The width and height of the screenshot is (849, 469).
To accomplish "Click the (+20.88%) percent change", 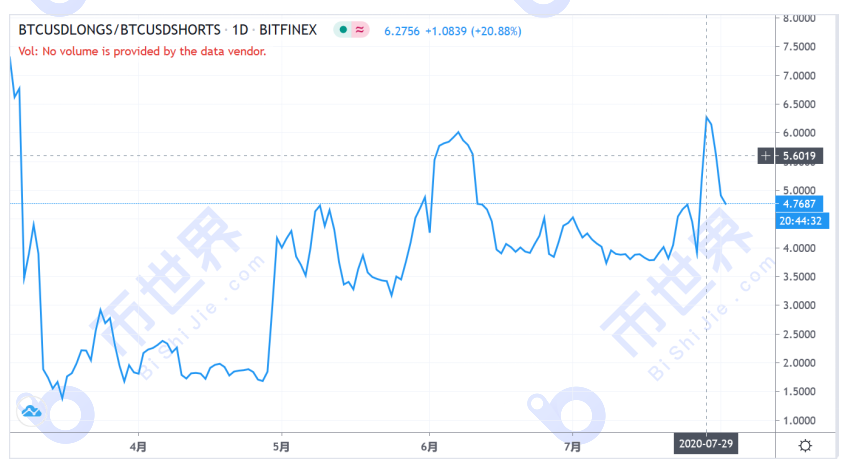I will tap(496, 31).
